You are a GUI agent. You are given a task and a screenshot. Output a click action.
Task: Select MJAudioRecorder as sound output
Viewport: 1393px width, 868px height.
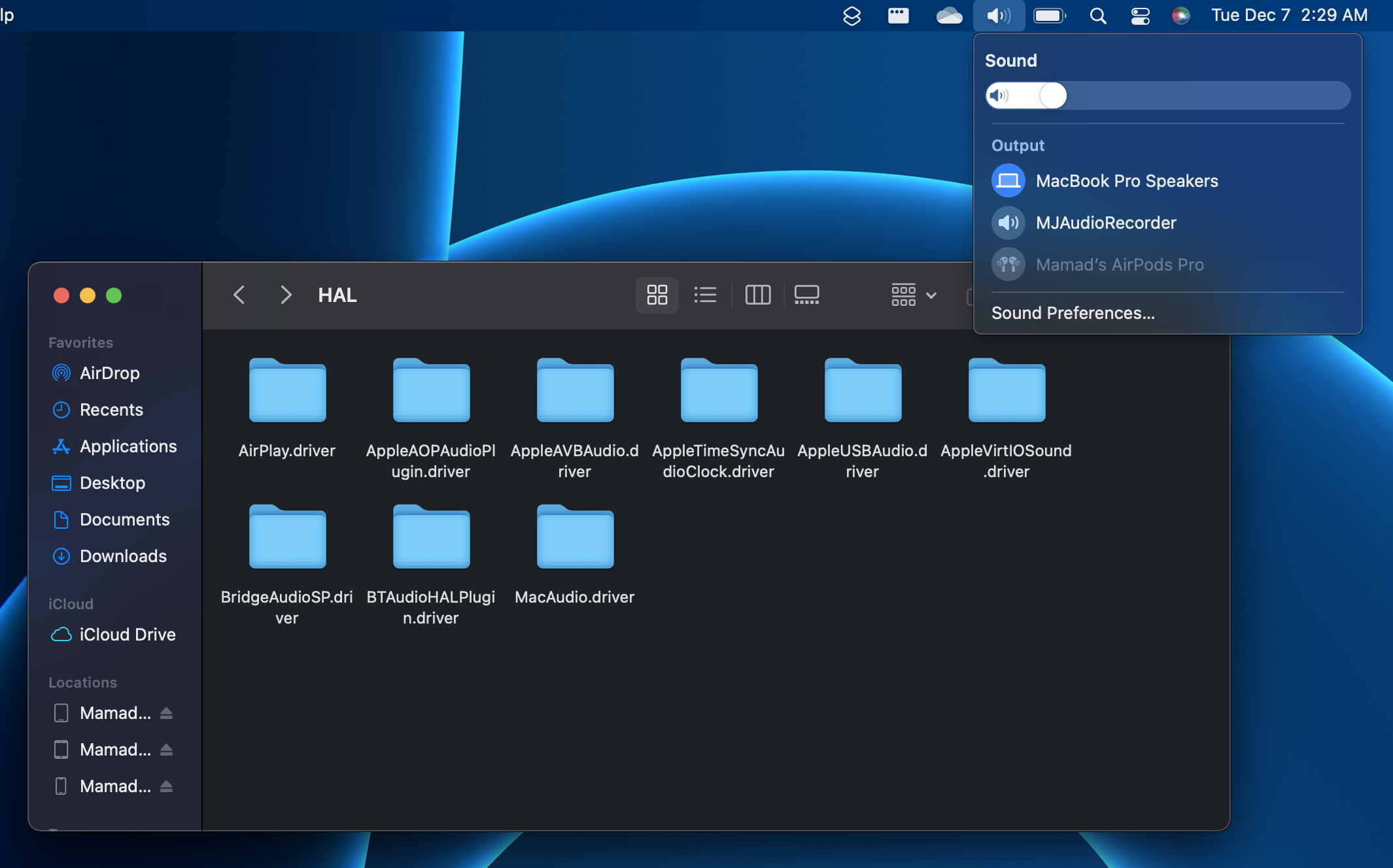click(x=1105, y=223)
